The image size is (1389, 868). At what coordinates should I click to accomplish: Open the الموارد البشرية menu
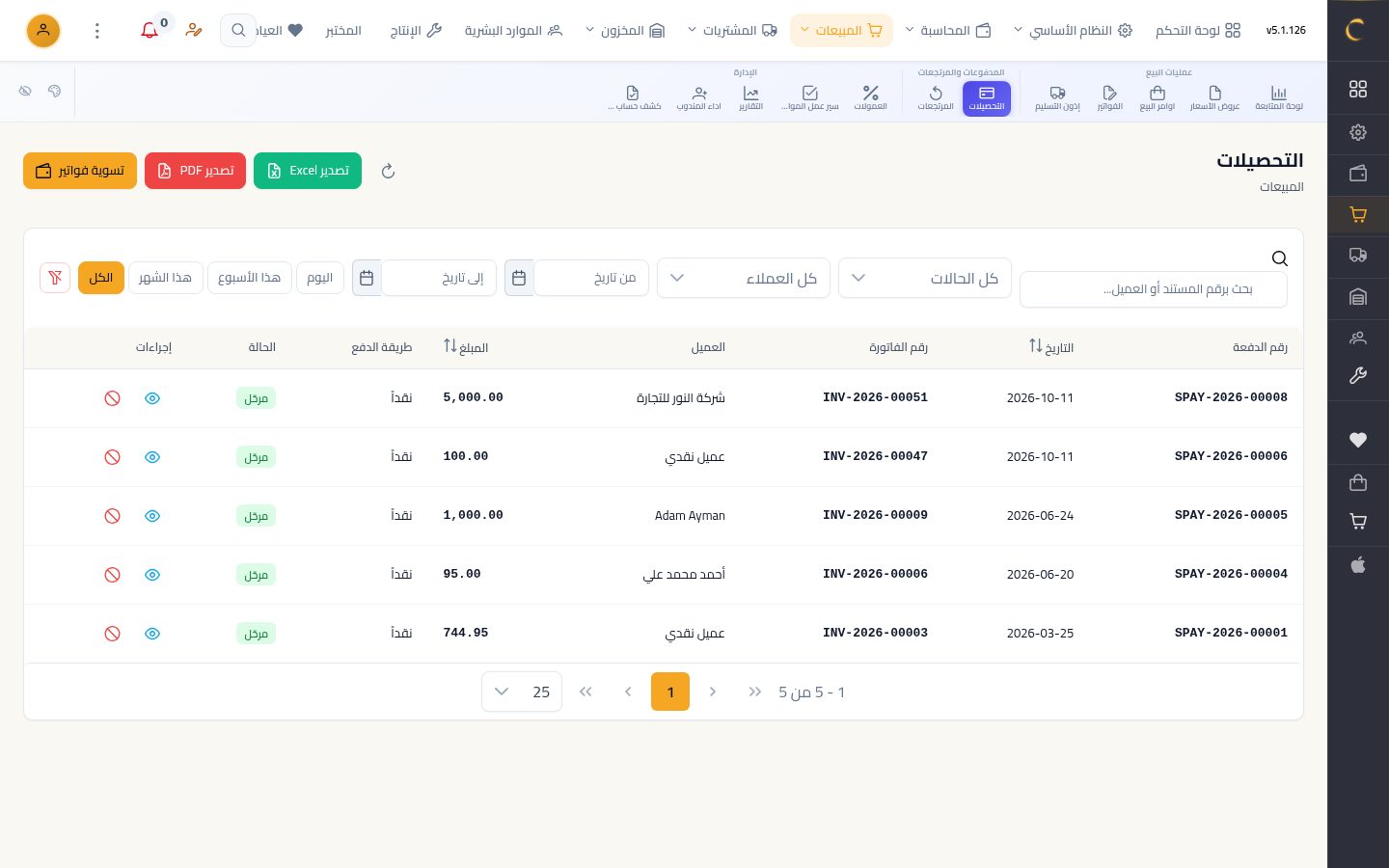513,31
